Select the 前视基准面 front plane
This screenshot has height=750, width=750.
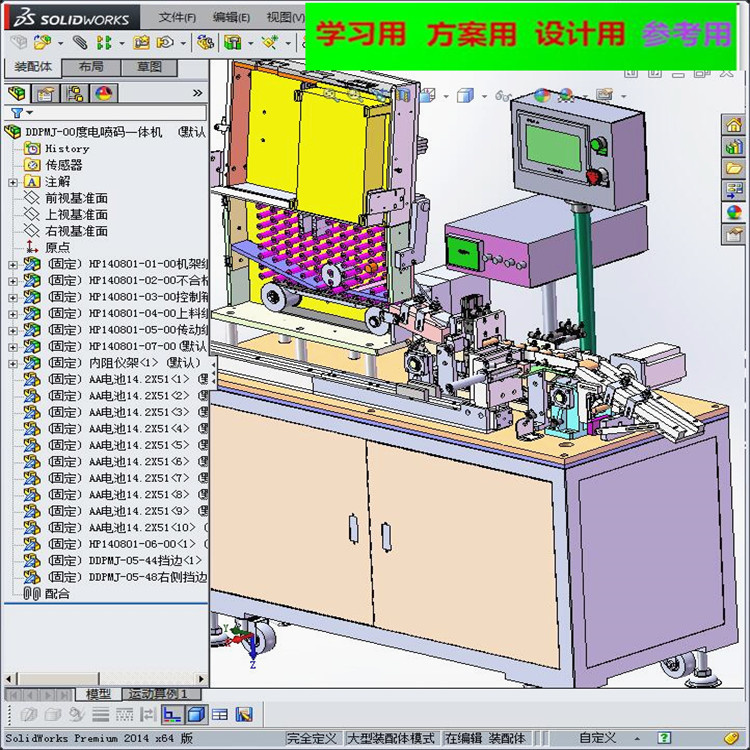[76, 198]
